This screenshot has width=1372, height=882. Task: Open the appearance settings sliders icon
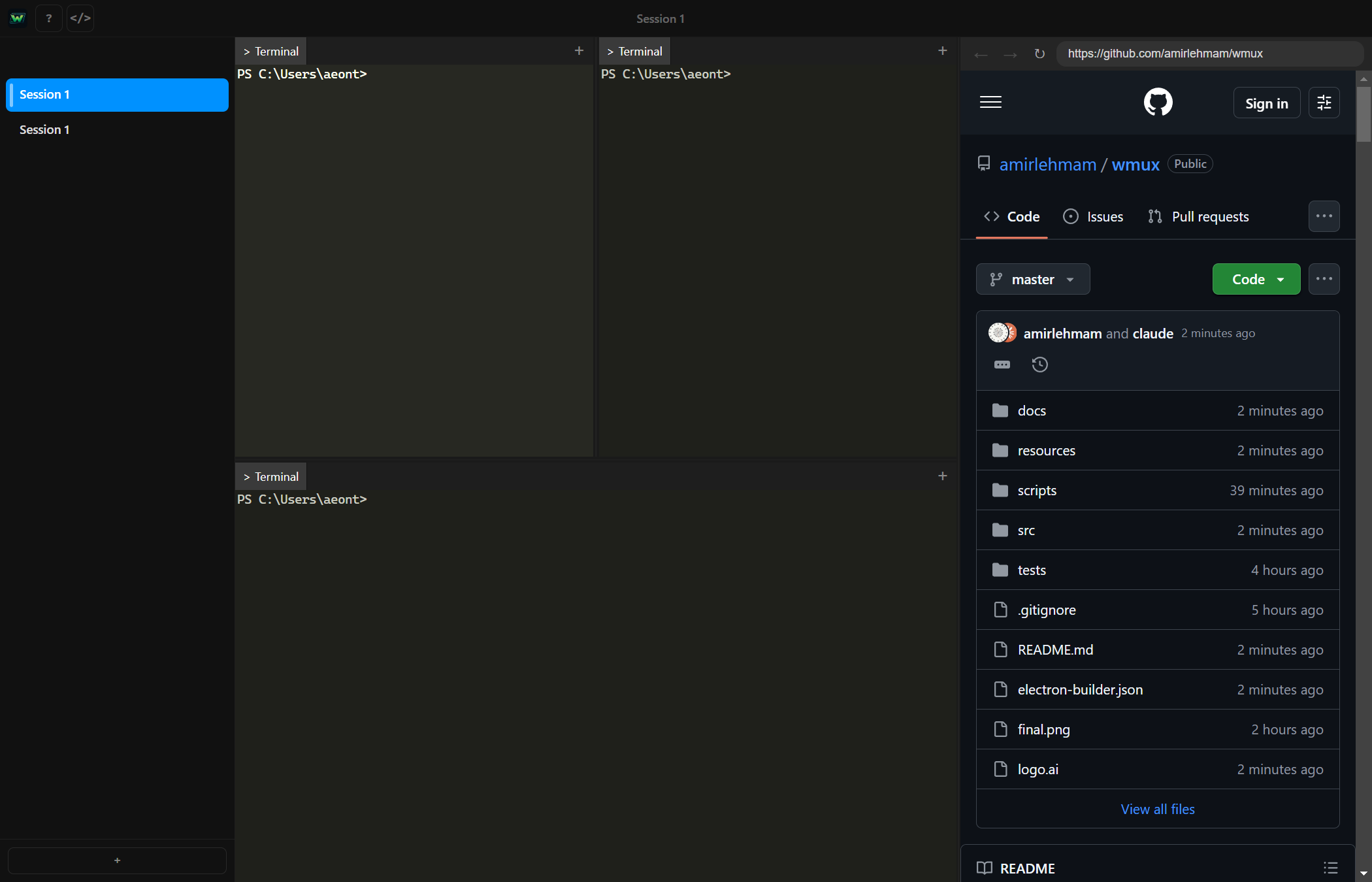point(1324,103)
